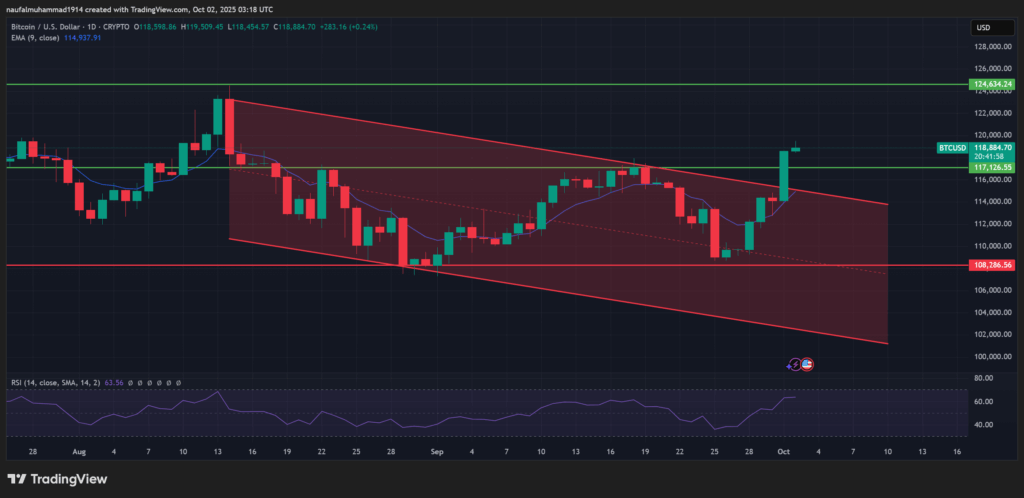Click the Sep label on time axis

436,451
